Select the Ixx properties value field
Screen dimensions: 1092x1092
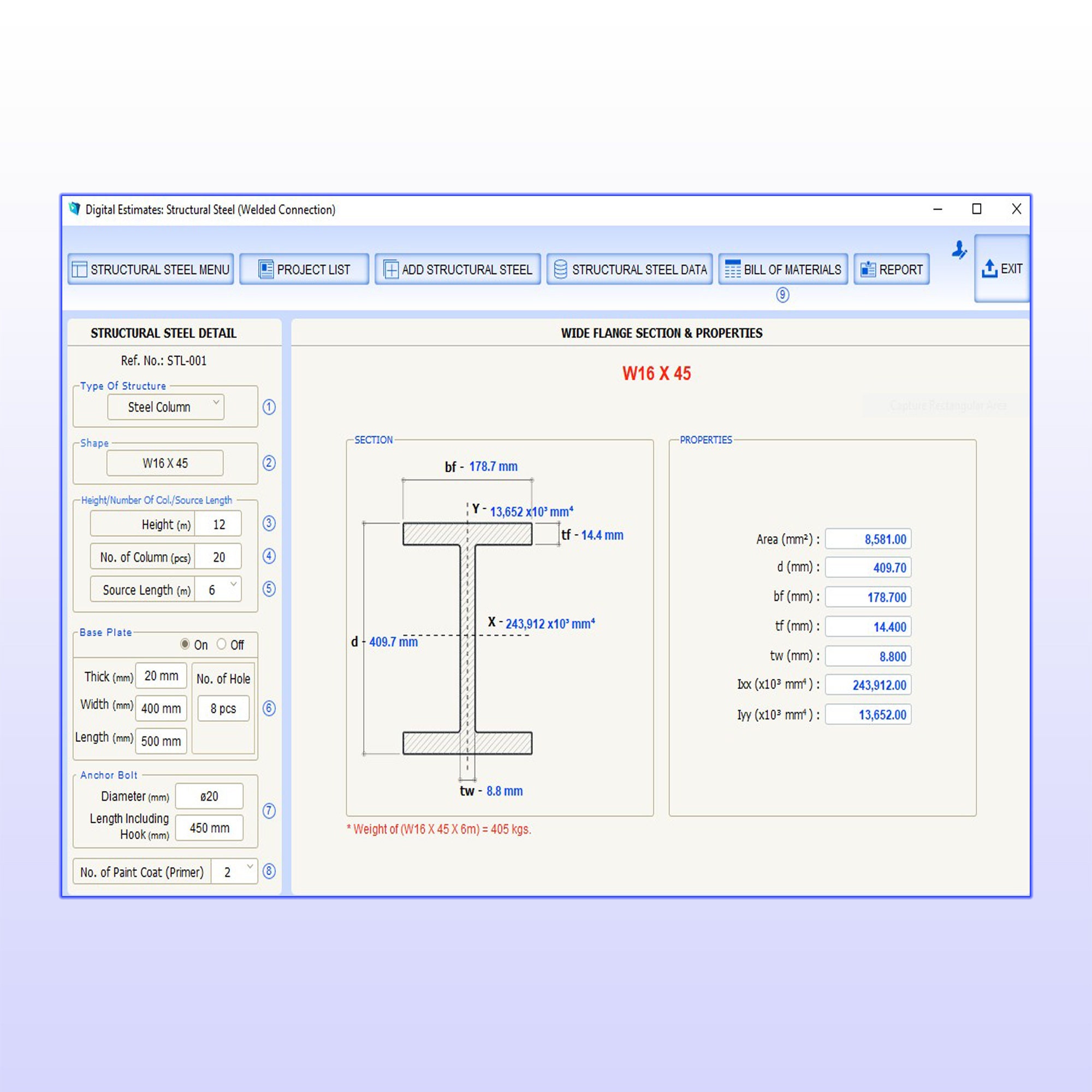[x=868, y=685]
